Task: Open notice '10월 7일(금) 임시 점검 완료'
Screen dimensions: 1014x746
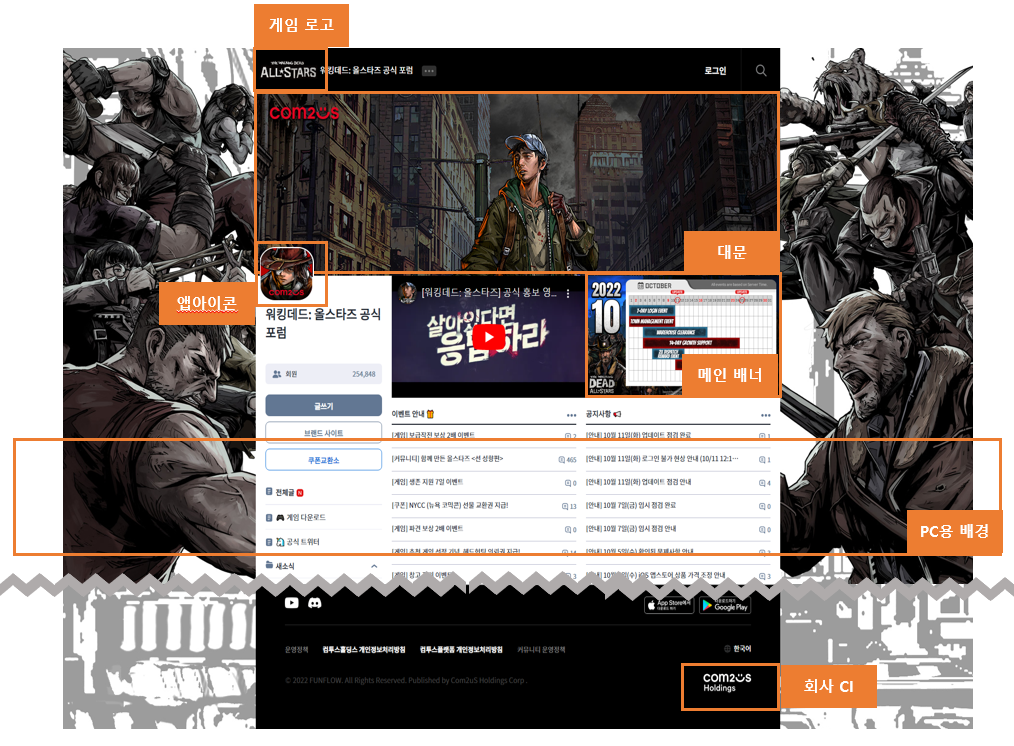Action: pos(631,505)
